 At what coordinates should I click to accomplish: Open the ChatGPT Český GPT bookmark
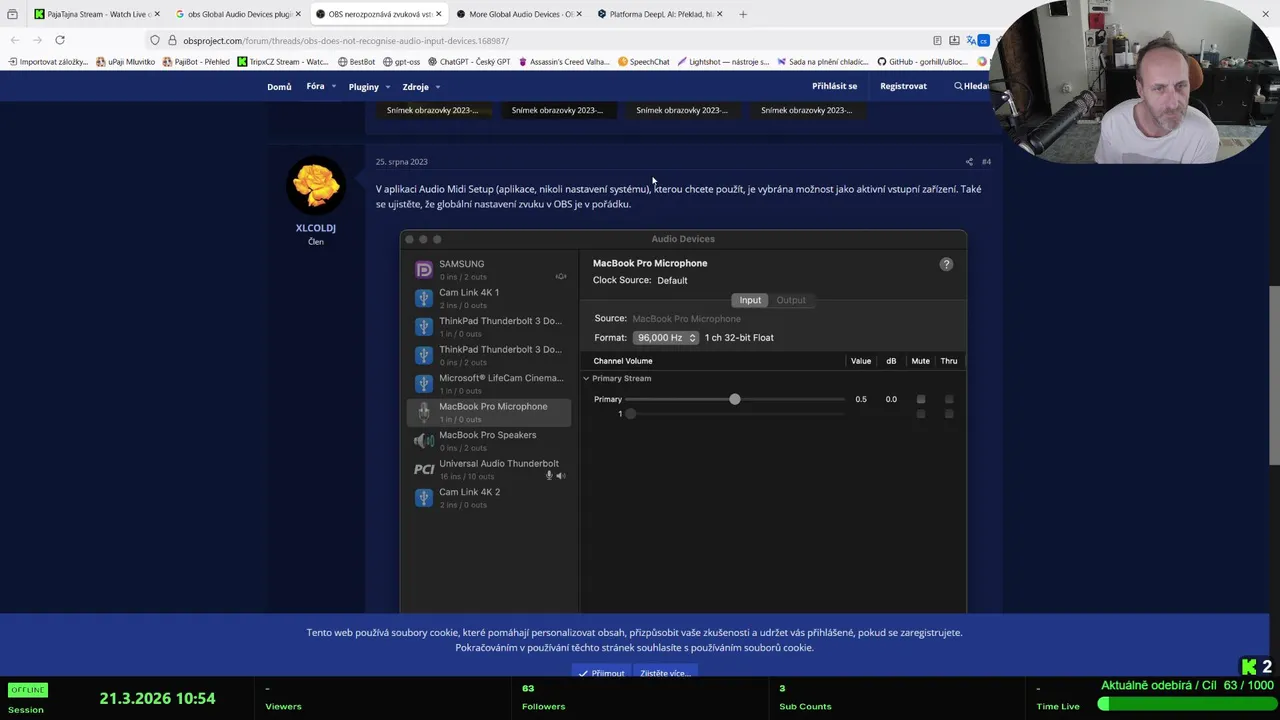pos(469,61)
